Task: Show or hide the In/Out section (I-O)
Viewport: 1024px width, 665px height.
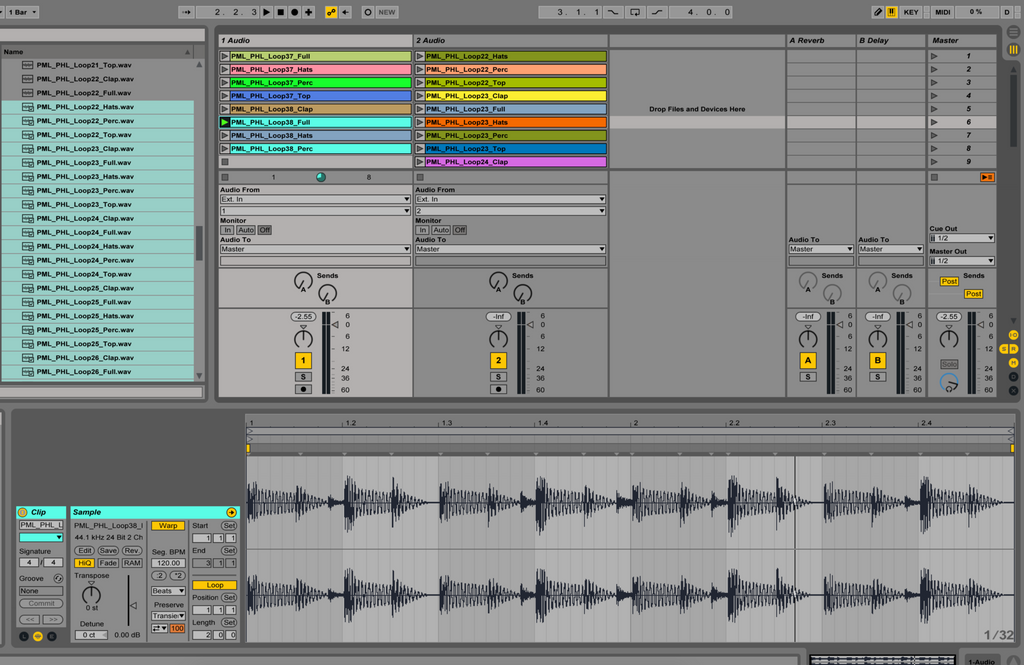Action: [x=1013, y=335]
